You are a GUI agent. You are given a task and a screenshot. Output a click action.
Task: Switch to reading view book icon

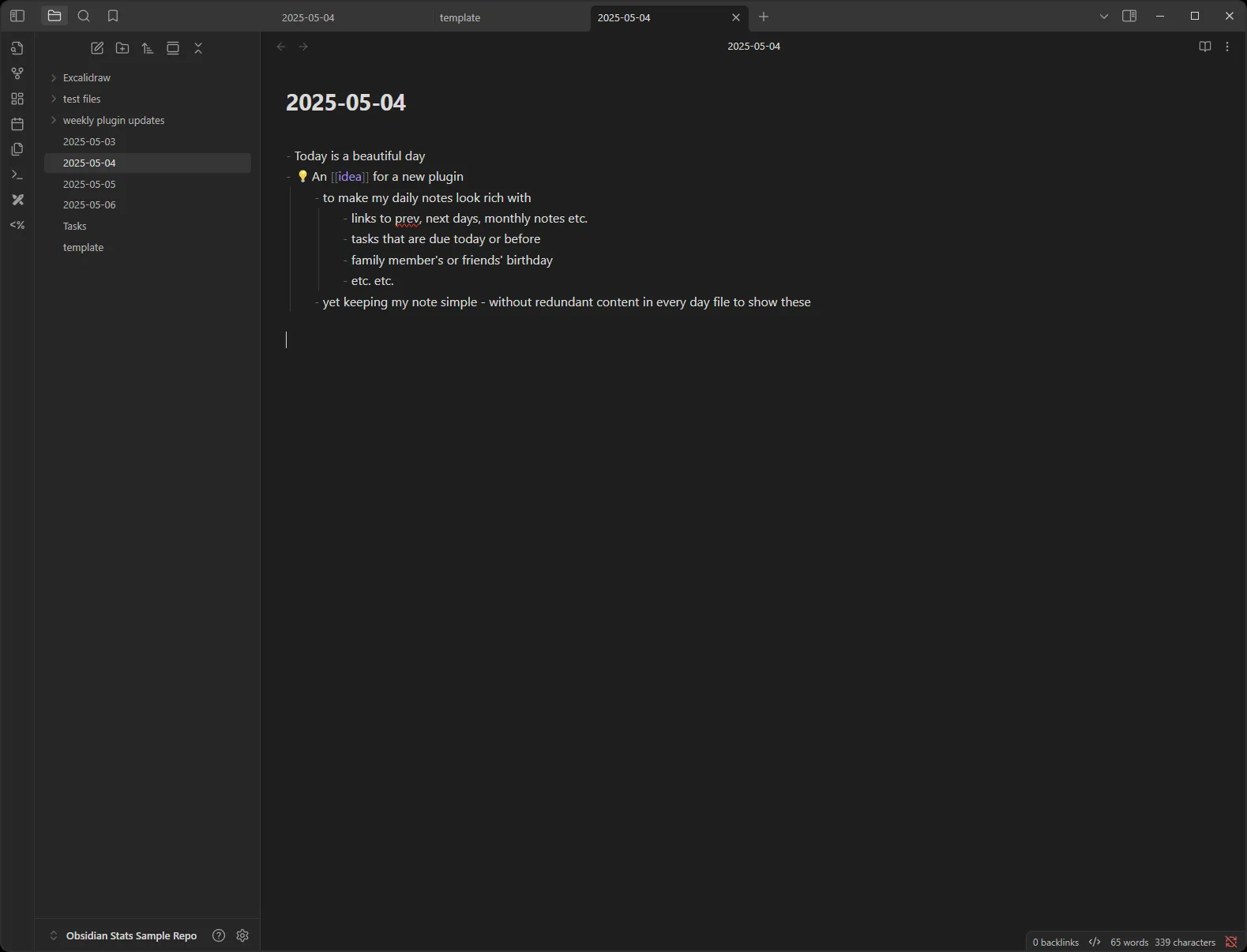click(1205, 47)
